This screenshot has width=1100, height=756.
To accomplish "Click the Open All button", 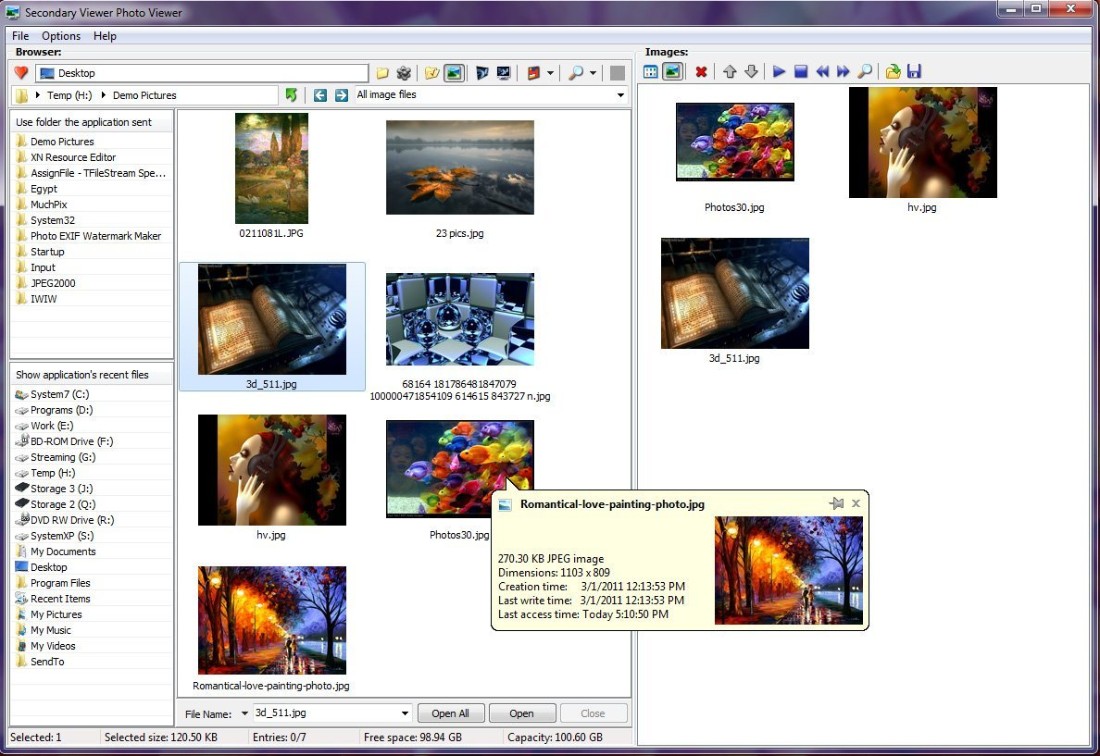I will click(x=451, y=712).
